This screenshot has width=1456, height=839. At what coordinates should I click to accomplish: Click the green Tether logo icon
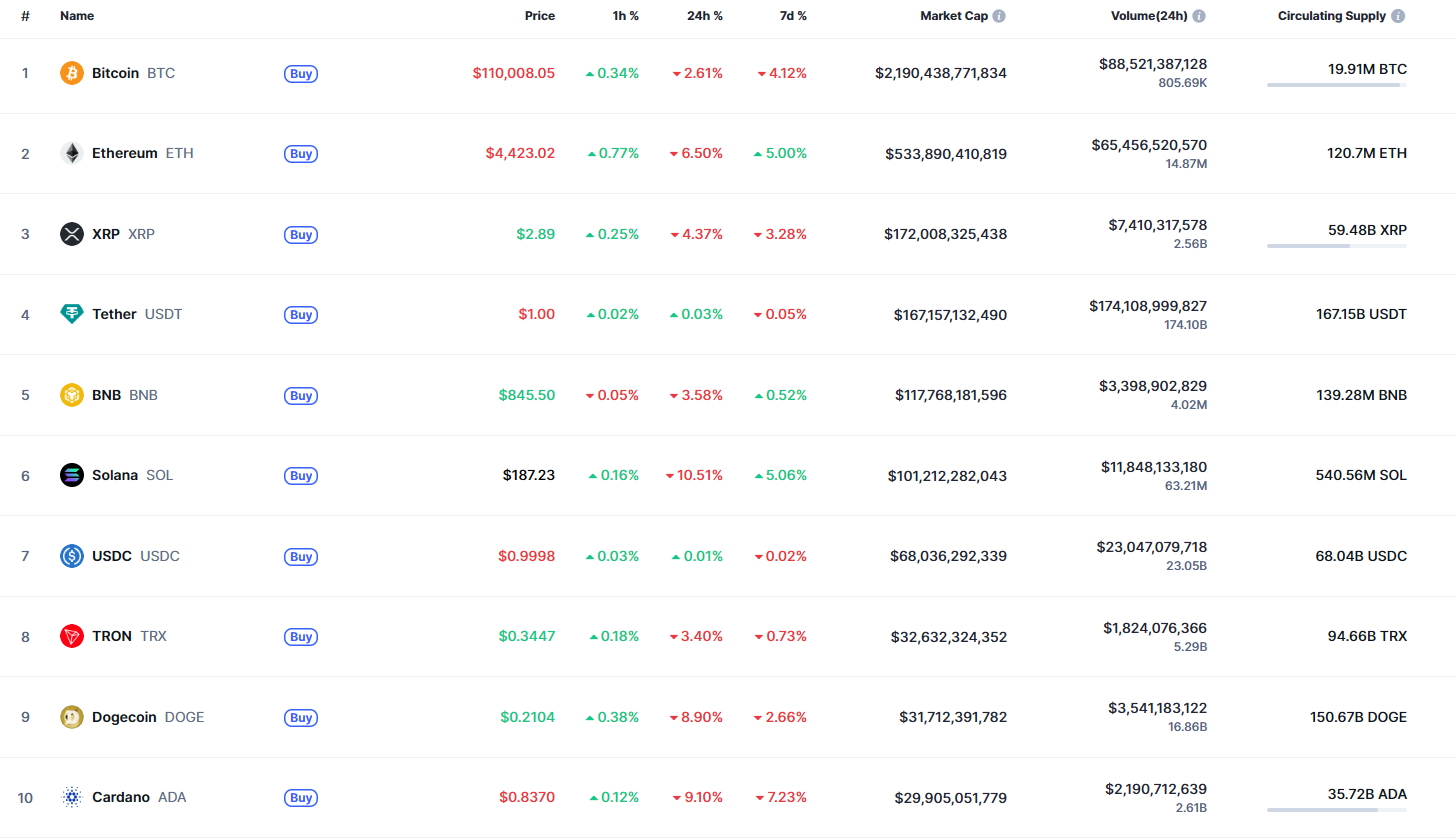tap(72, 314)
